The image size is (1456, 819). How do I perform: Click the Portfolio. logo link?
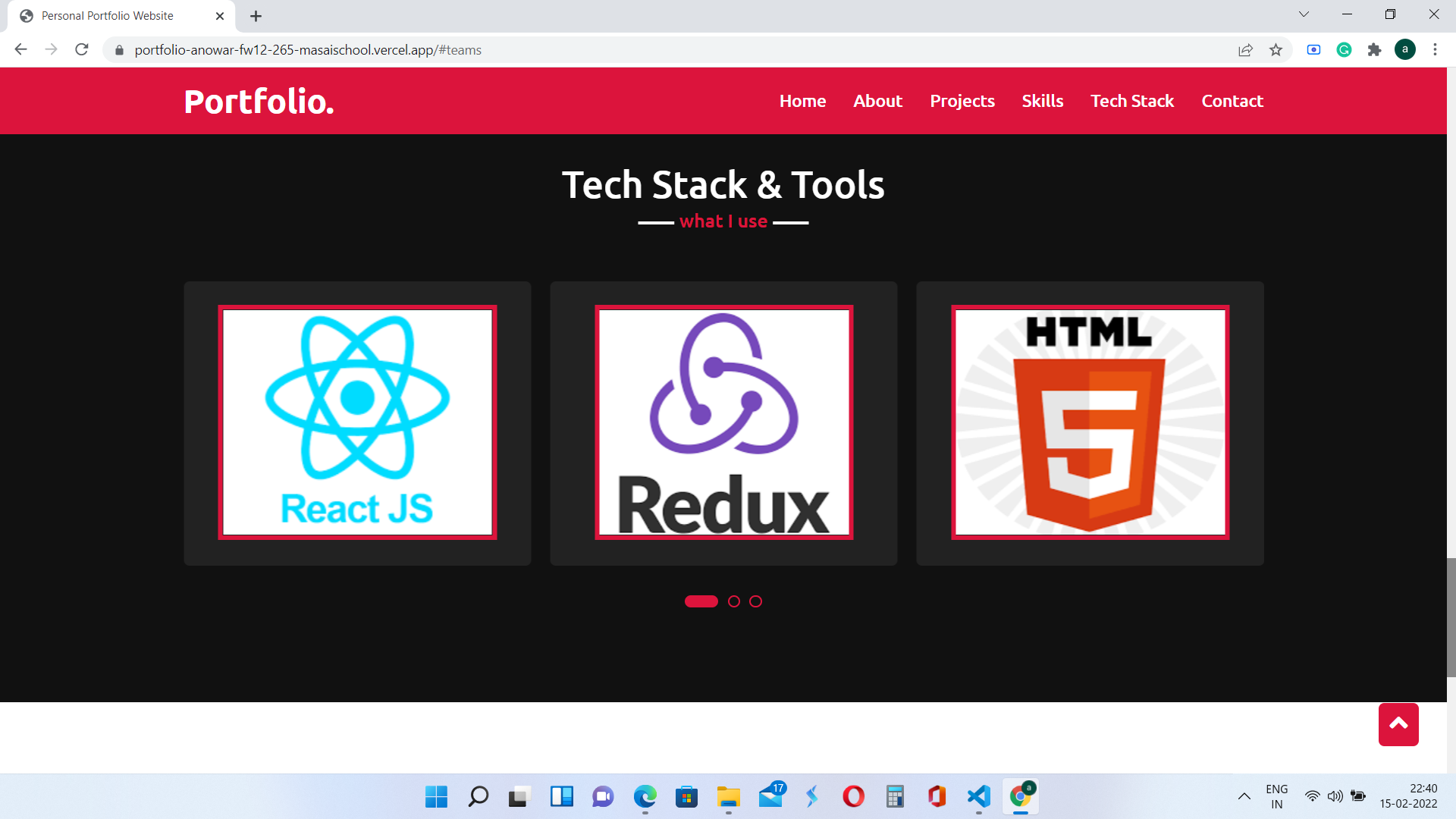pos(259,101)
